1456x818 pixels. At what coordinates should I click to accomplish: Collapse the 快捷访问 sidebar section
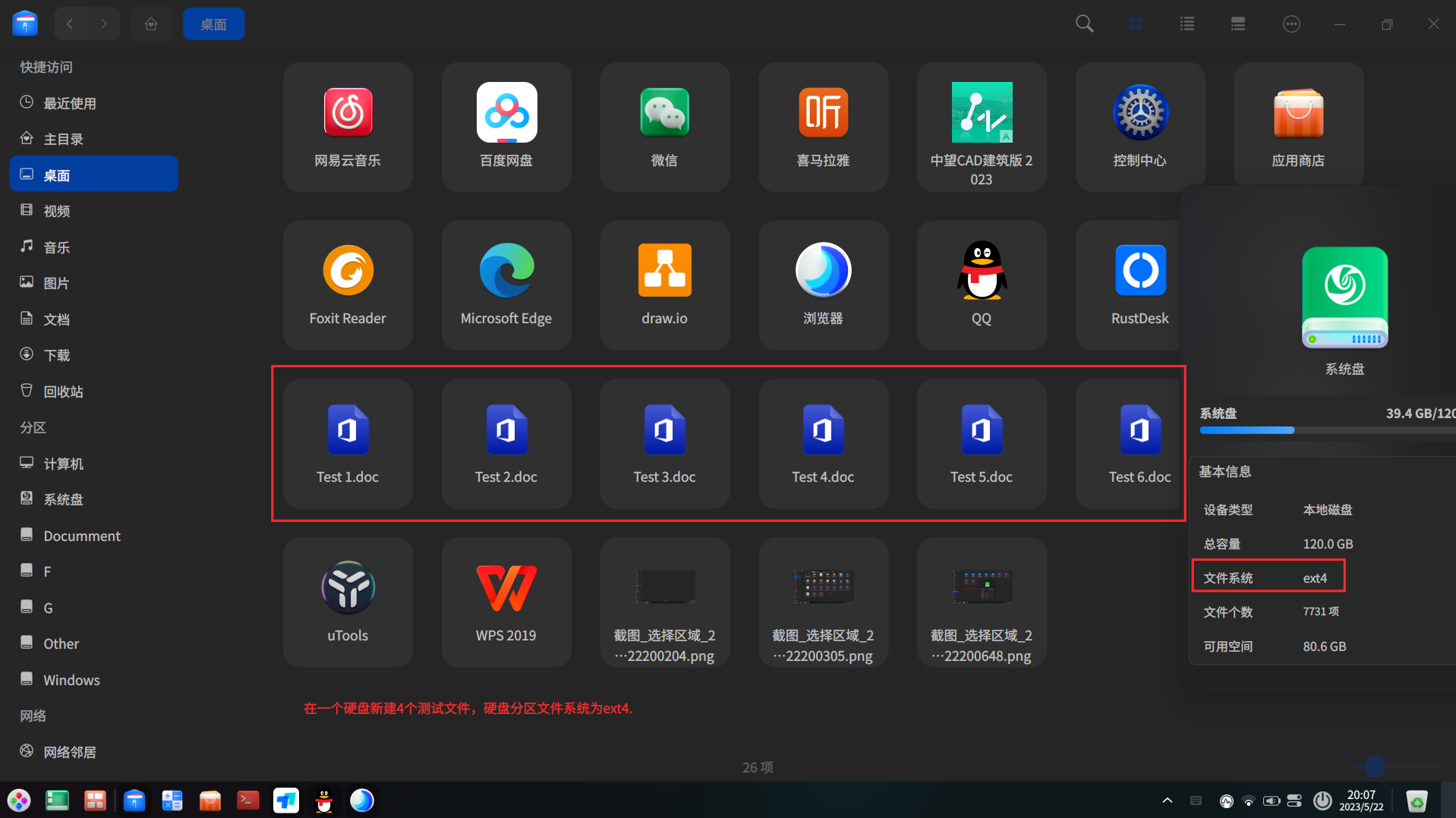(x=46, y=67)
